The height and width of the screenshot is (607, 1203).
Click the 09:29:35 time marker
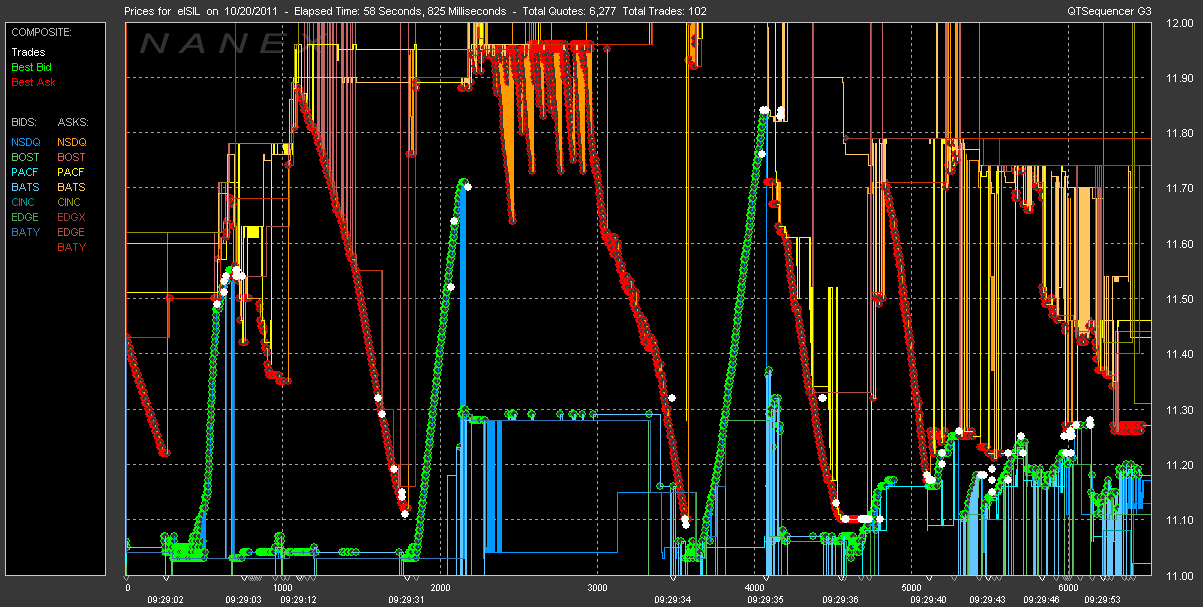click(765, 600)
